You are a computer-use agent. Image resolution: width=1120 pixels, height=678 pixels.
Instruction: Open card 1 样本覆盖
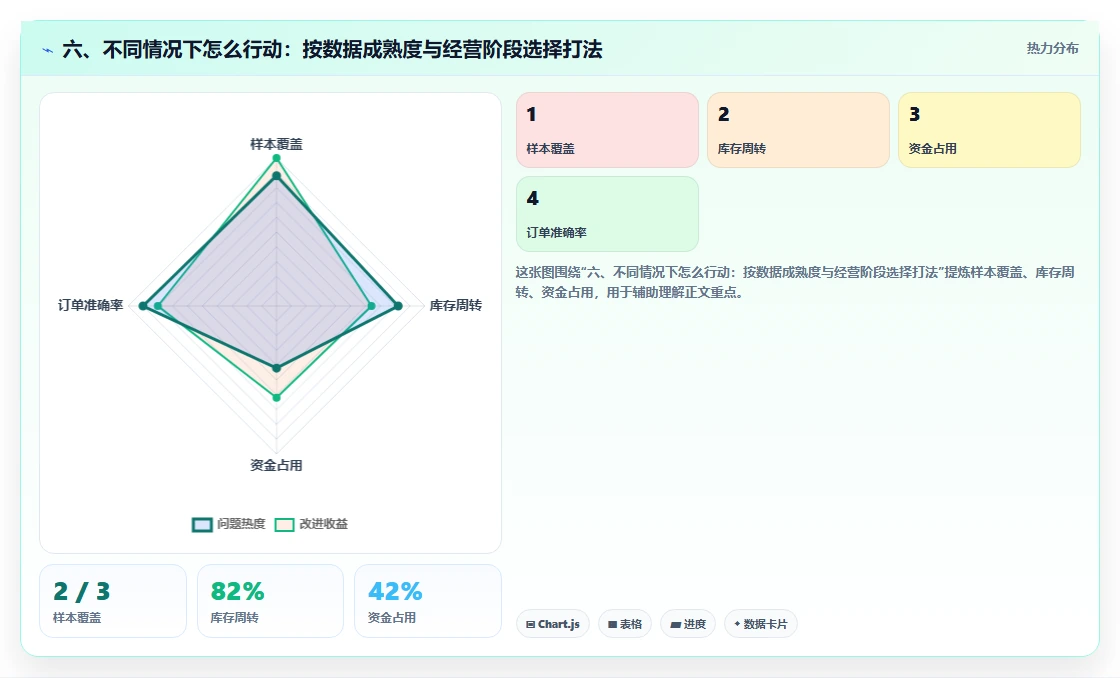point(607,130)
